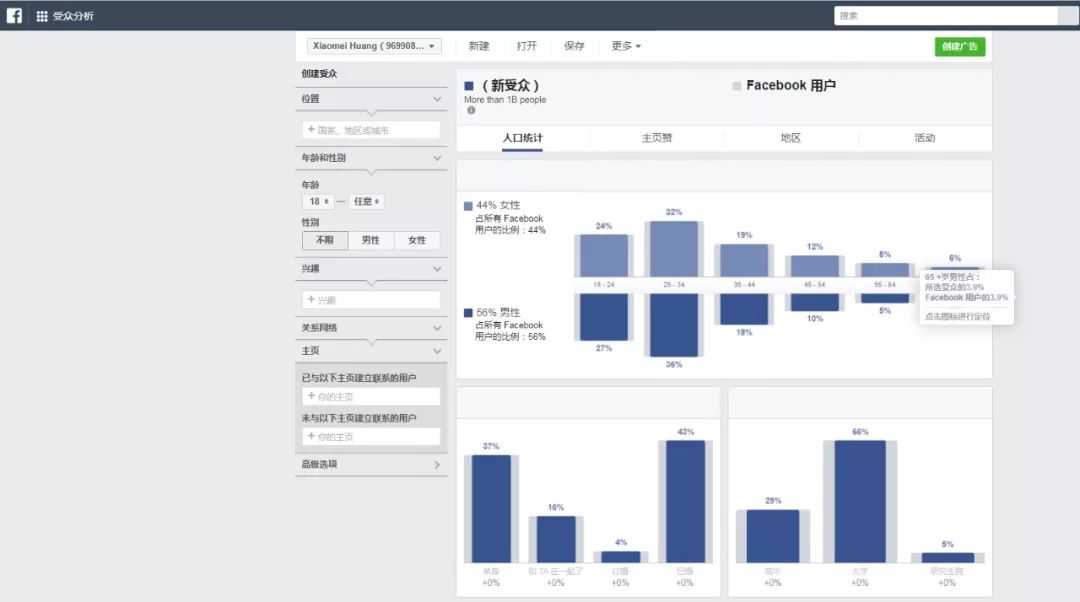Click the men 55-64 bar showing 5%
1080x602 pixels.
click(885, 298)
